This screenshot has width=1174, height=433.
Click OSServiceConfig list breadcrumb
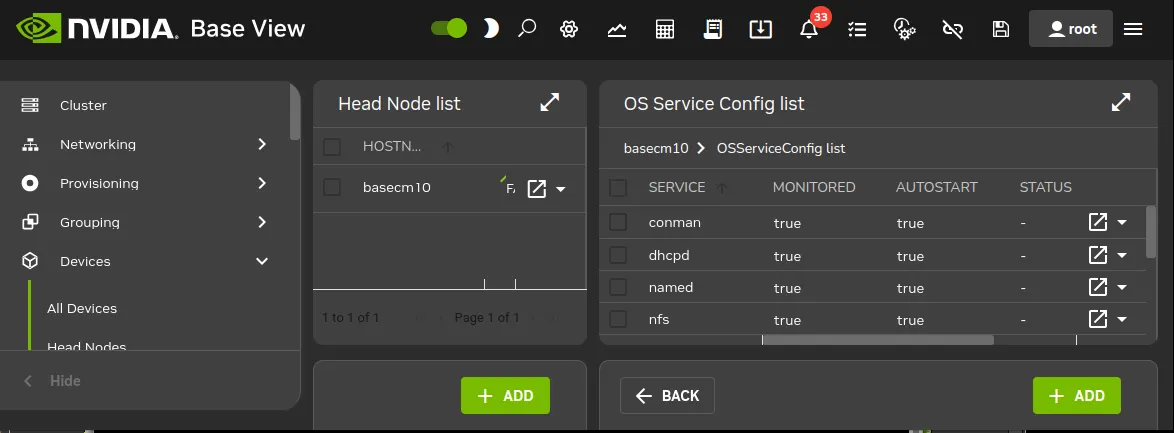coord(781,148)
